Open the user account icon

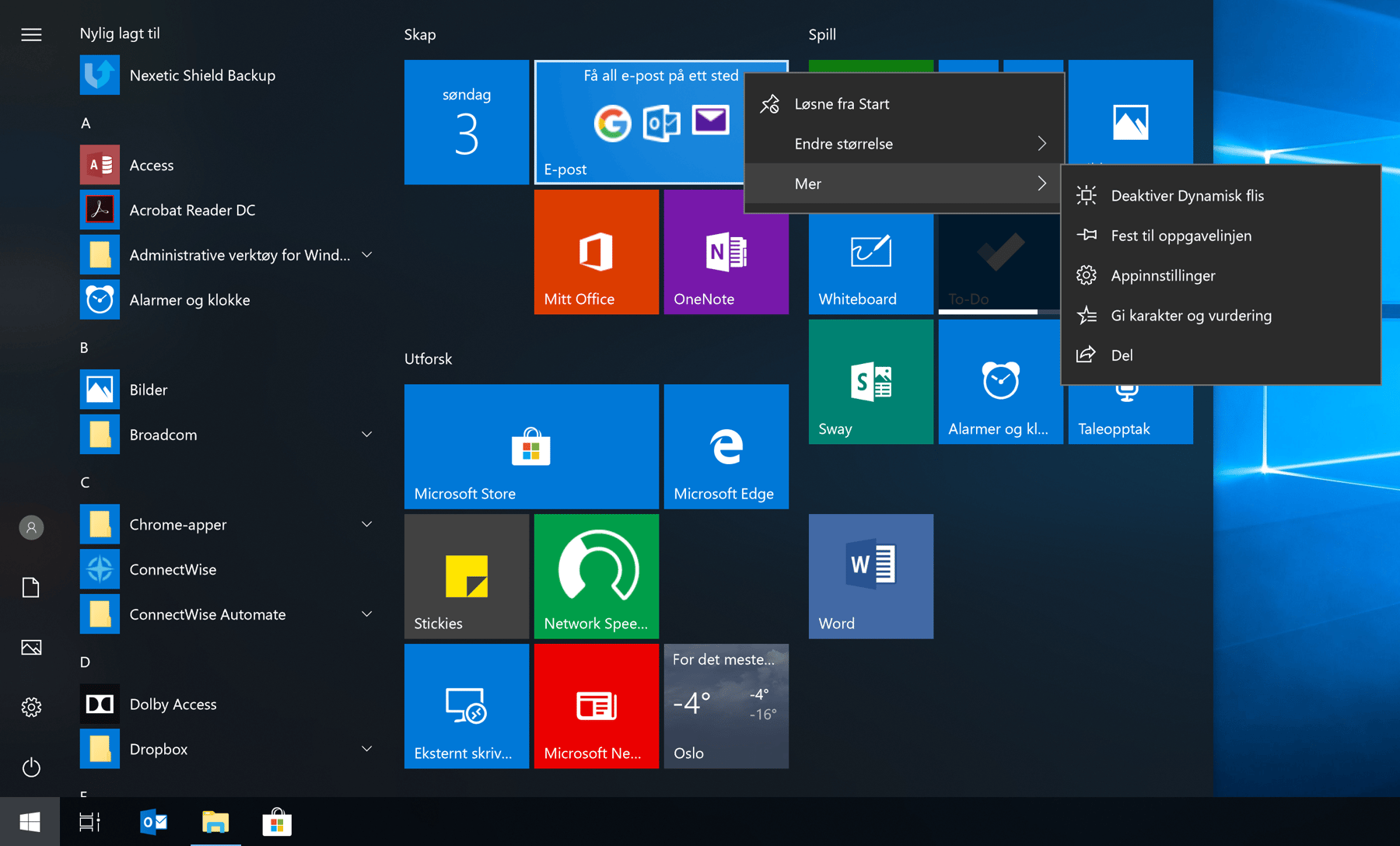30,527
